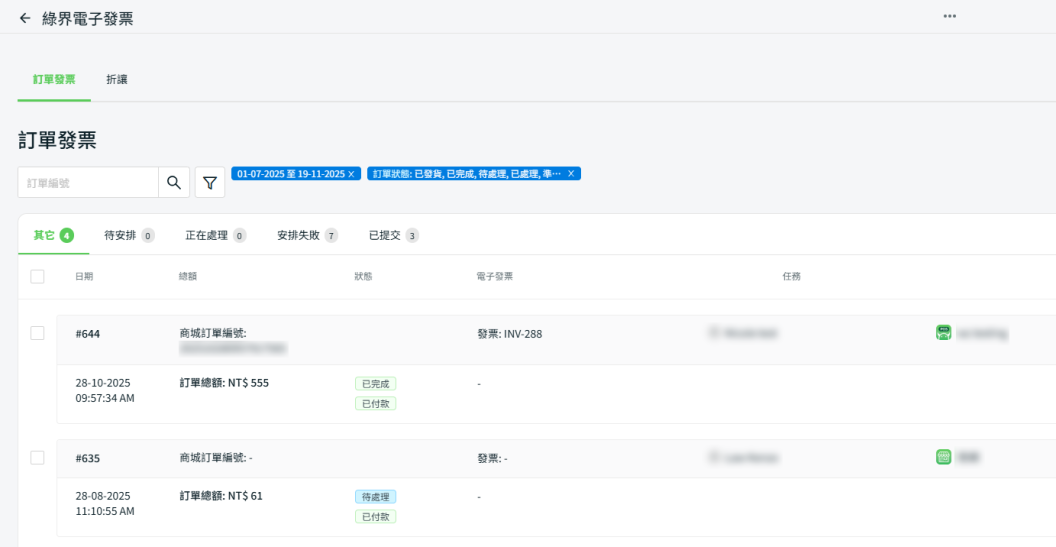Viewport: 1056px width, 547px height.
Task: Open the three-dot more options menu
Action: [949, 16]
